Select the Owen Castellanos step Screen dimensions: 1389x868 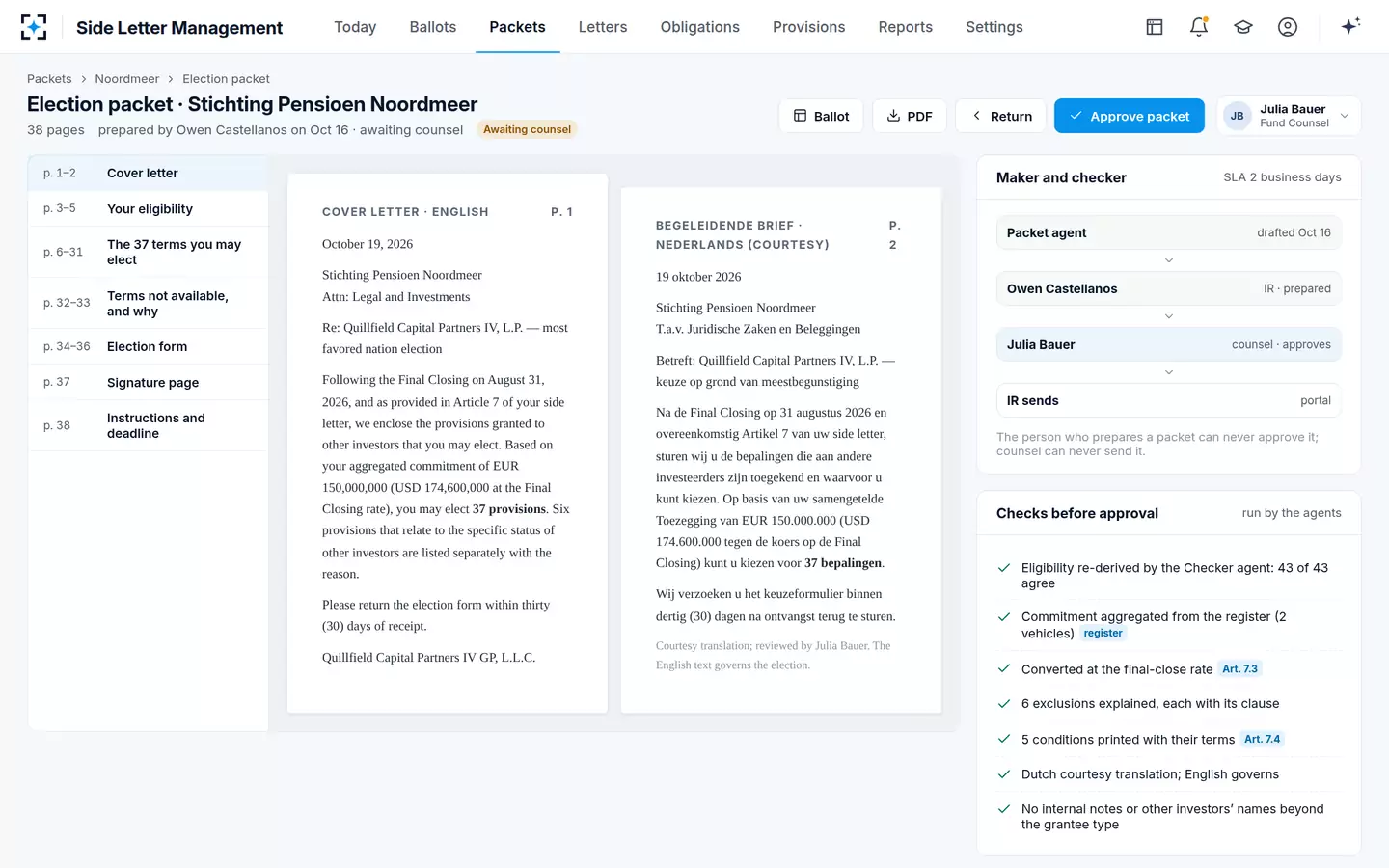[1169, 289]
